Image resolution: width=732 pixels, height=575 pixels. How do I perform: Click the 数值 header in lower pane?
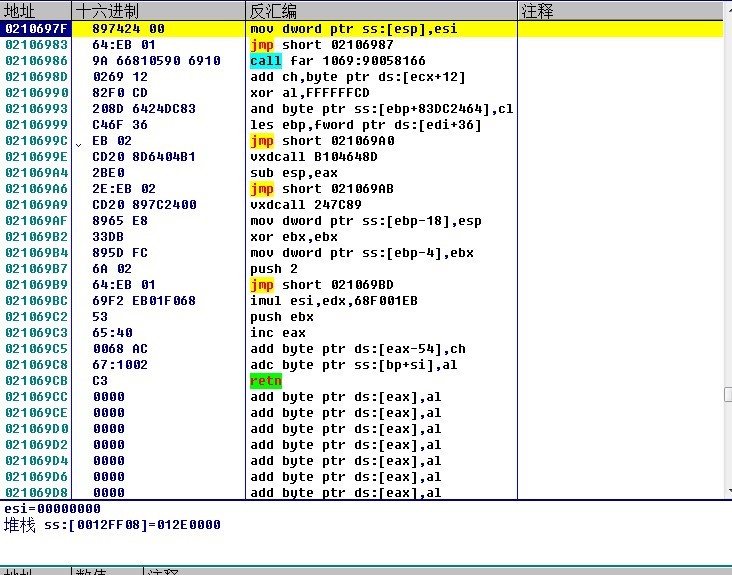106,571
